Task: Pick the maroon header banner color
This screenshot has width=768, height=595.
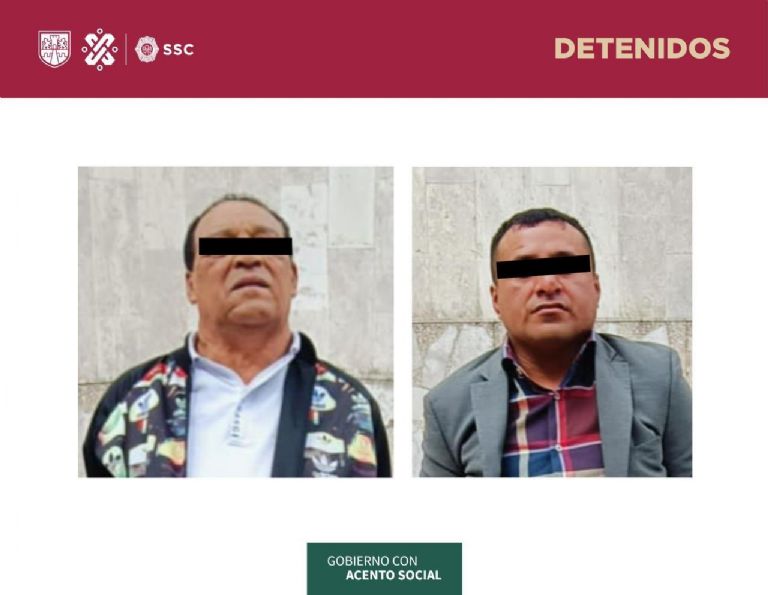Action: click(384, 49)
